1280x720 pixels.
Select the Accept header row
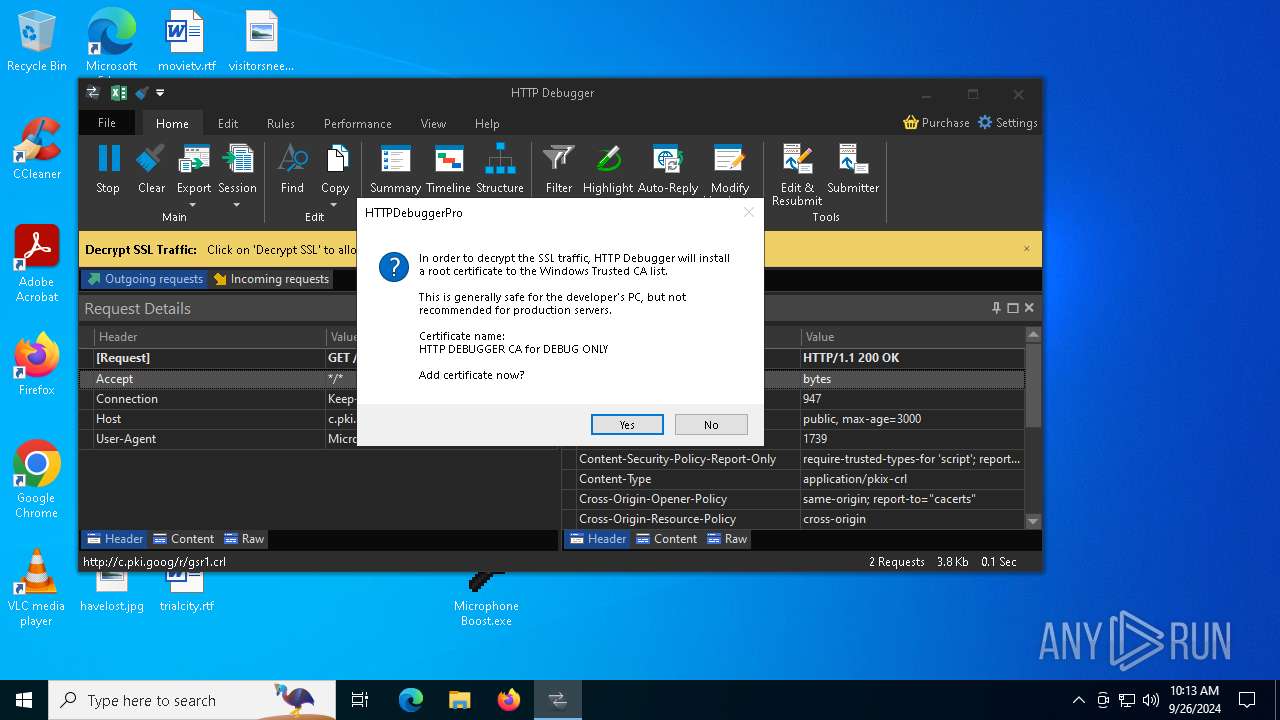318,379
